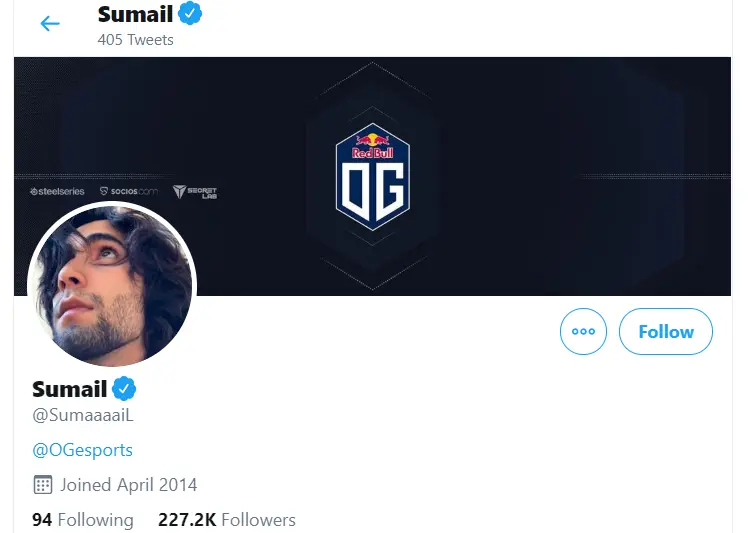This screenshot has height=533, width=748.
Task: Click the Secret Lab sponsor logo
Action: point(195,191)
